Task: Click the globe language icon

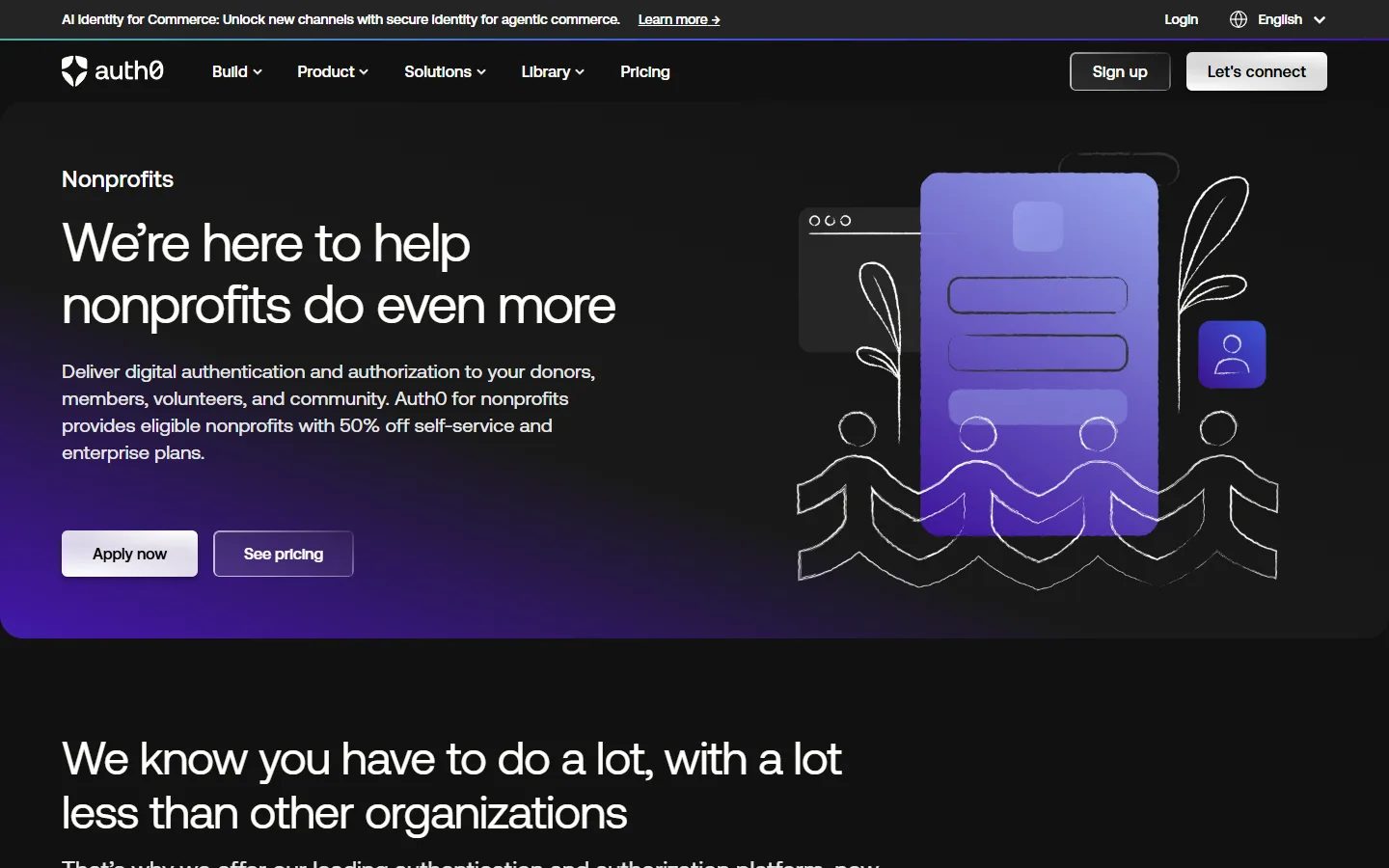Action: click(x=1239, y=19)
